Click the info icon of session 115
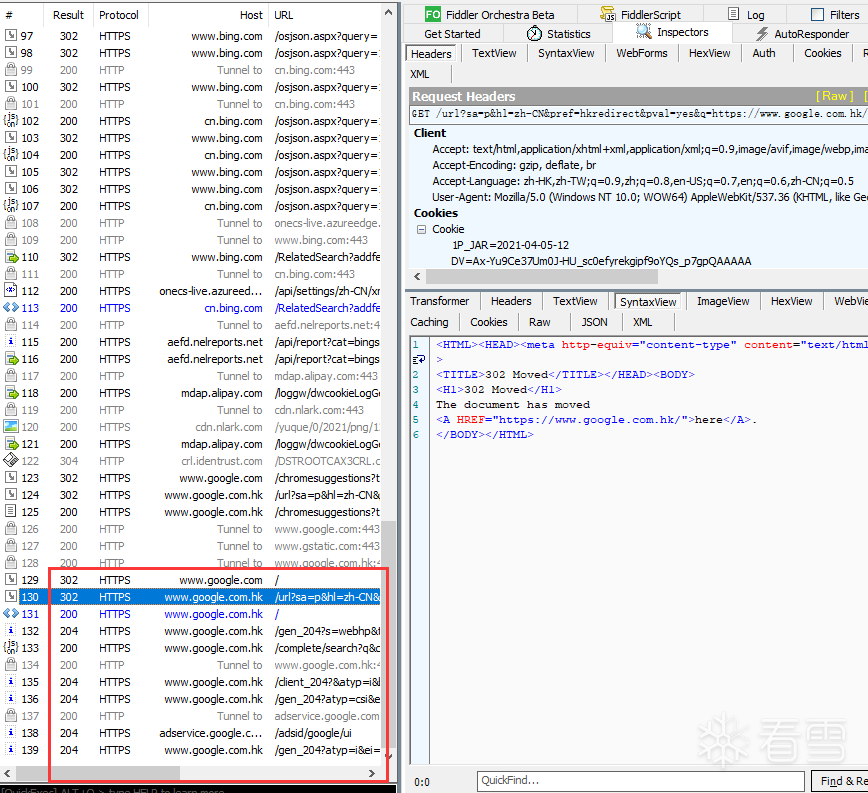Viewport: 868px width, 793px height. [11, 341]
